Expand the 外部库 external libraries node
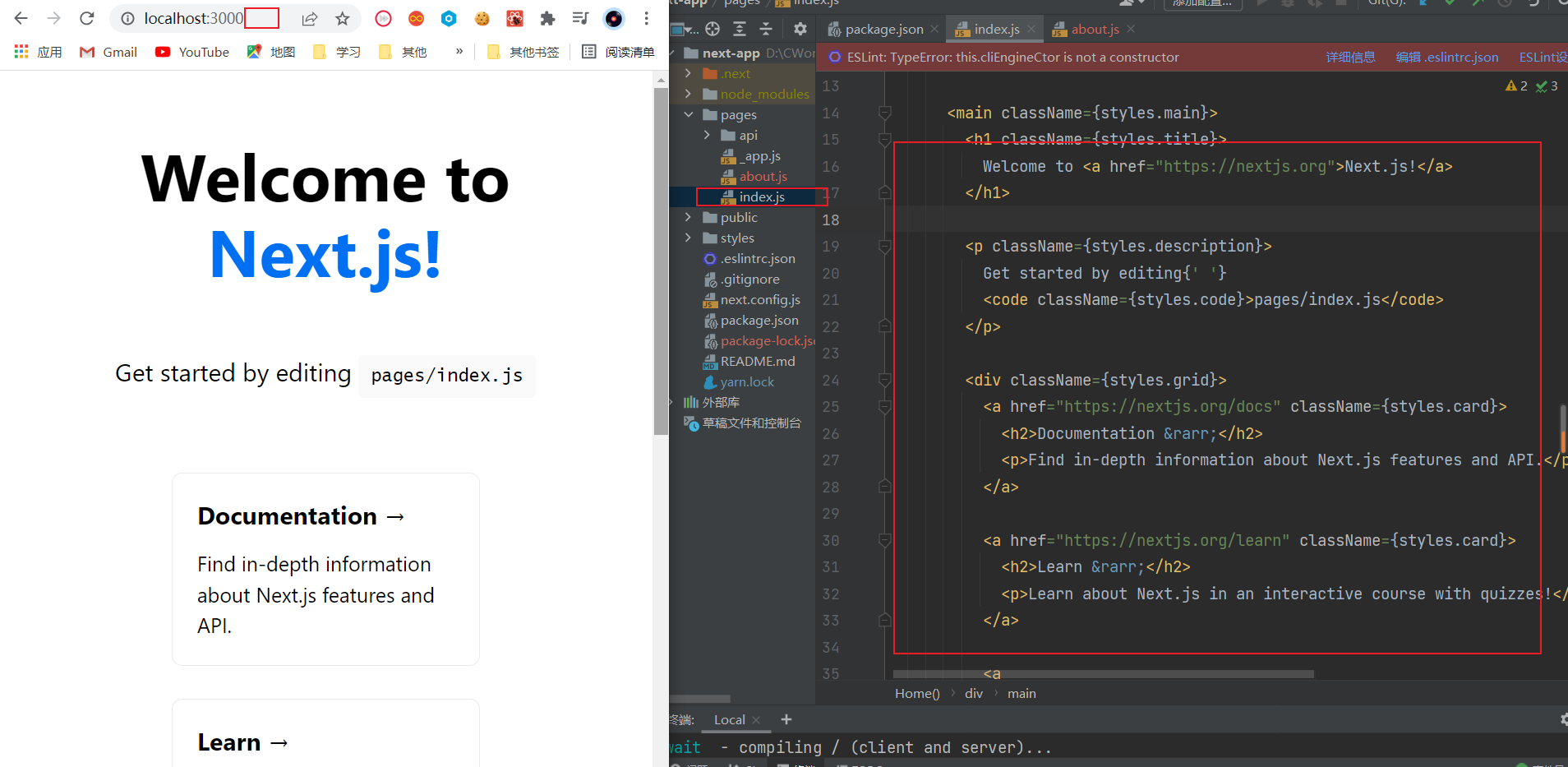The width and height of the screenshot is (1568, 767). 671,402
